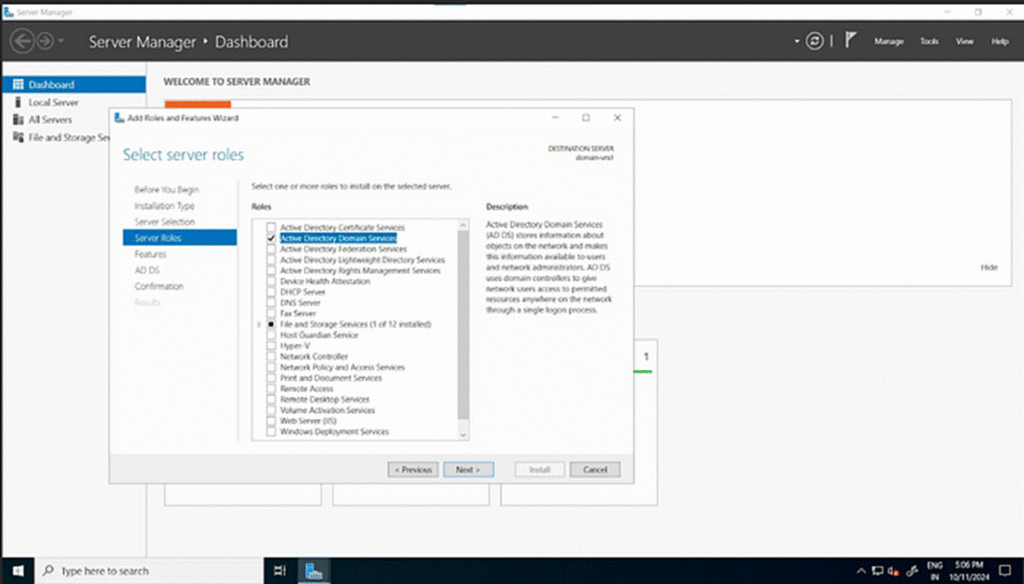Click the back navigation arrow
1024x584 pixels.
point(21,41)
